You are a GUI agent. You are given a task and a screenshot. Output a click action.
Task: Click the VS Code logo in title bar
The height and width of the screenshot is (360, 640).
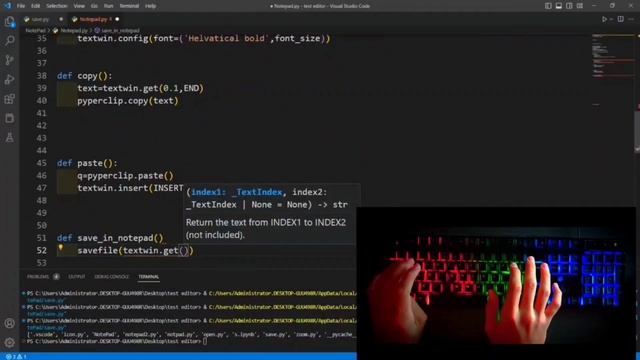8,6
